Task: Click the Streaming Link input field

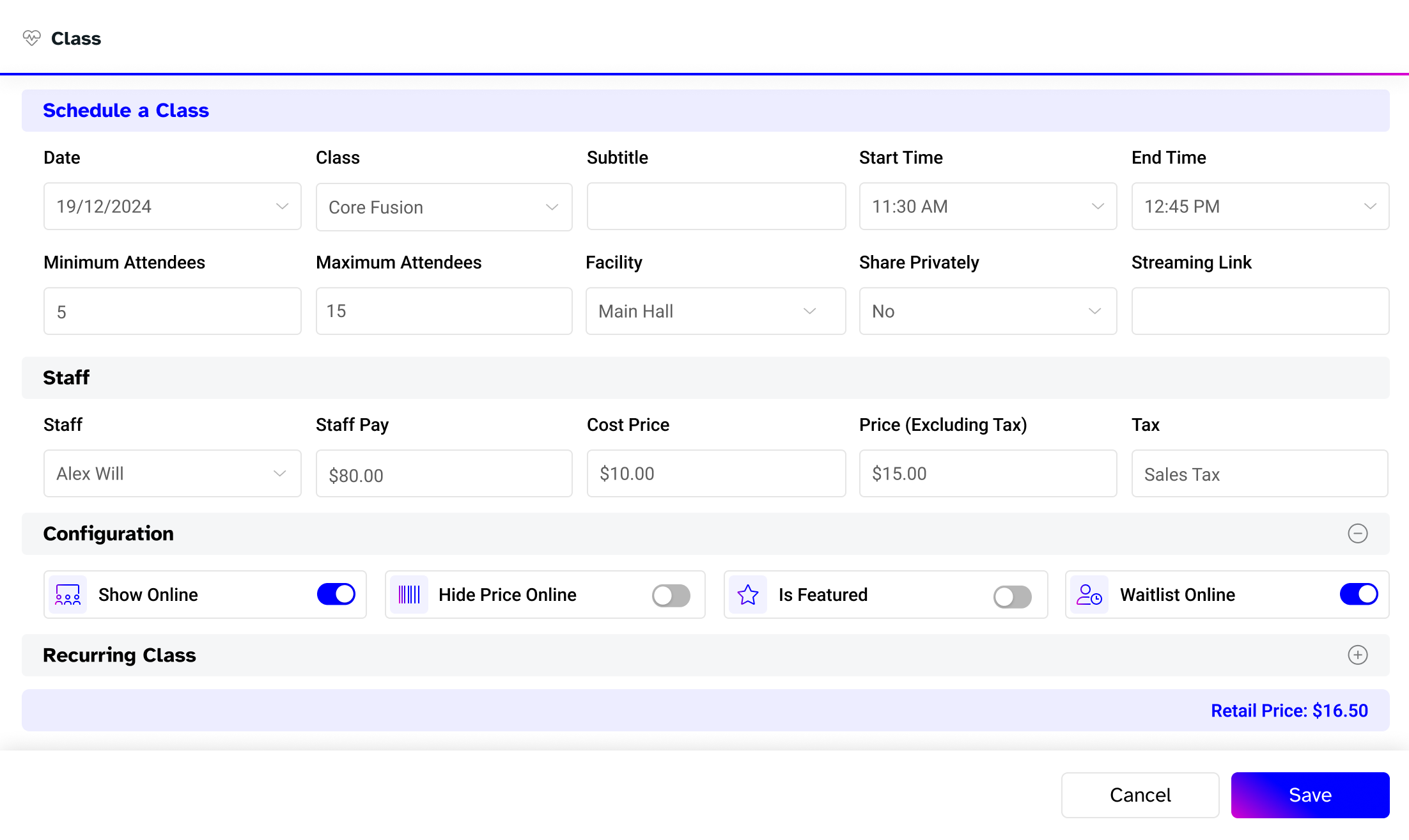Action: pyautogui.click(x=1259, y=311)
